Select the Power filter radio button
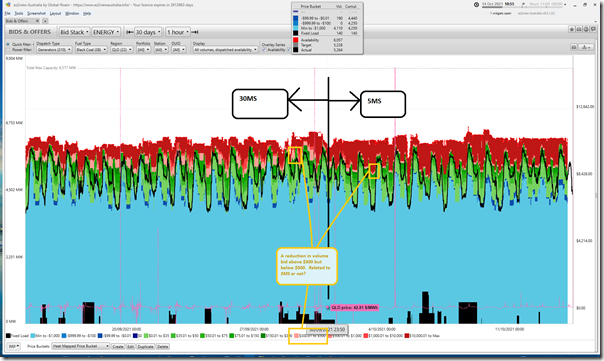This screenshot has height=361, width=604. 8,50
